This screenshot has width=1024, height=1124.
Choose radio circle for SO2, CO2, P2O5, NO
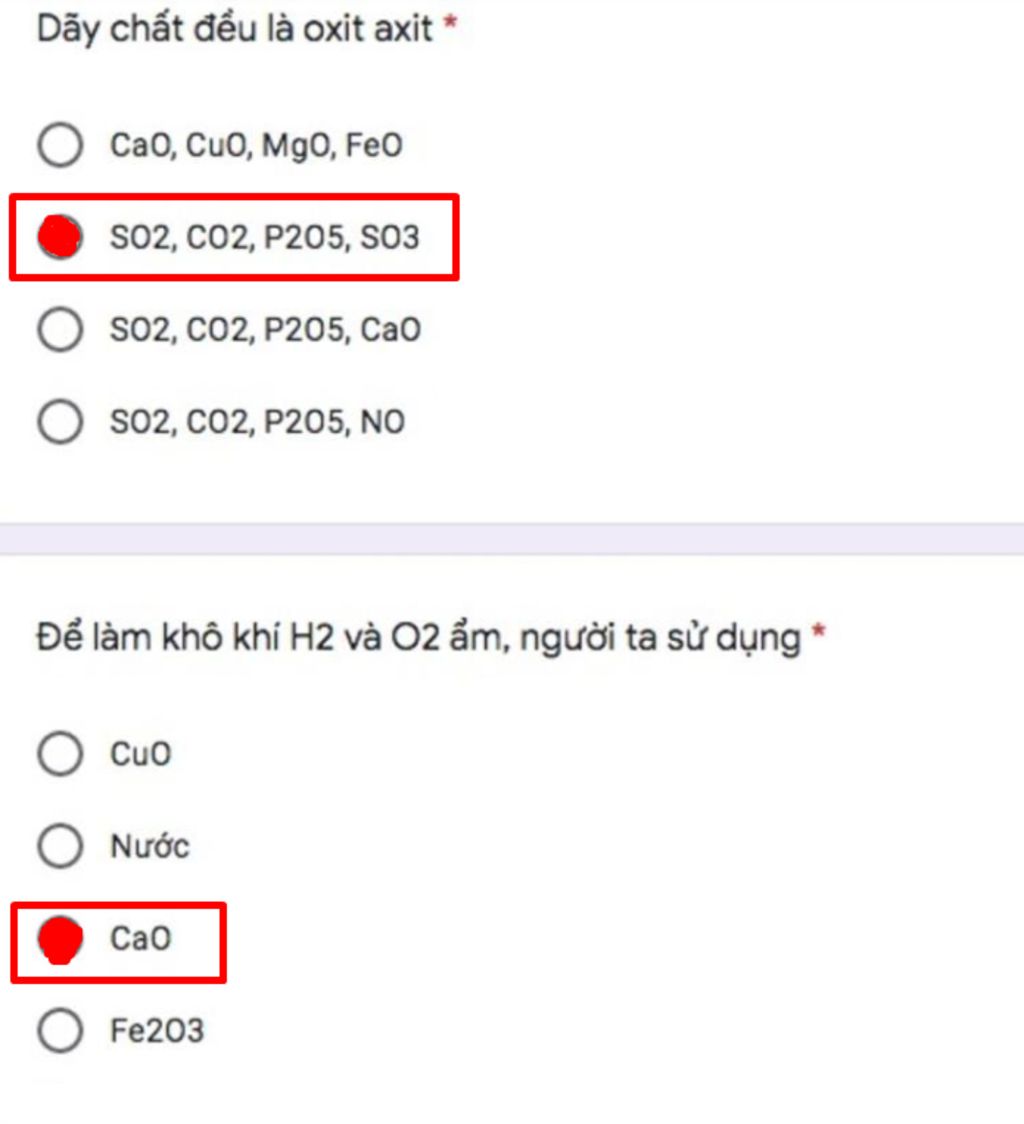60,421
